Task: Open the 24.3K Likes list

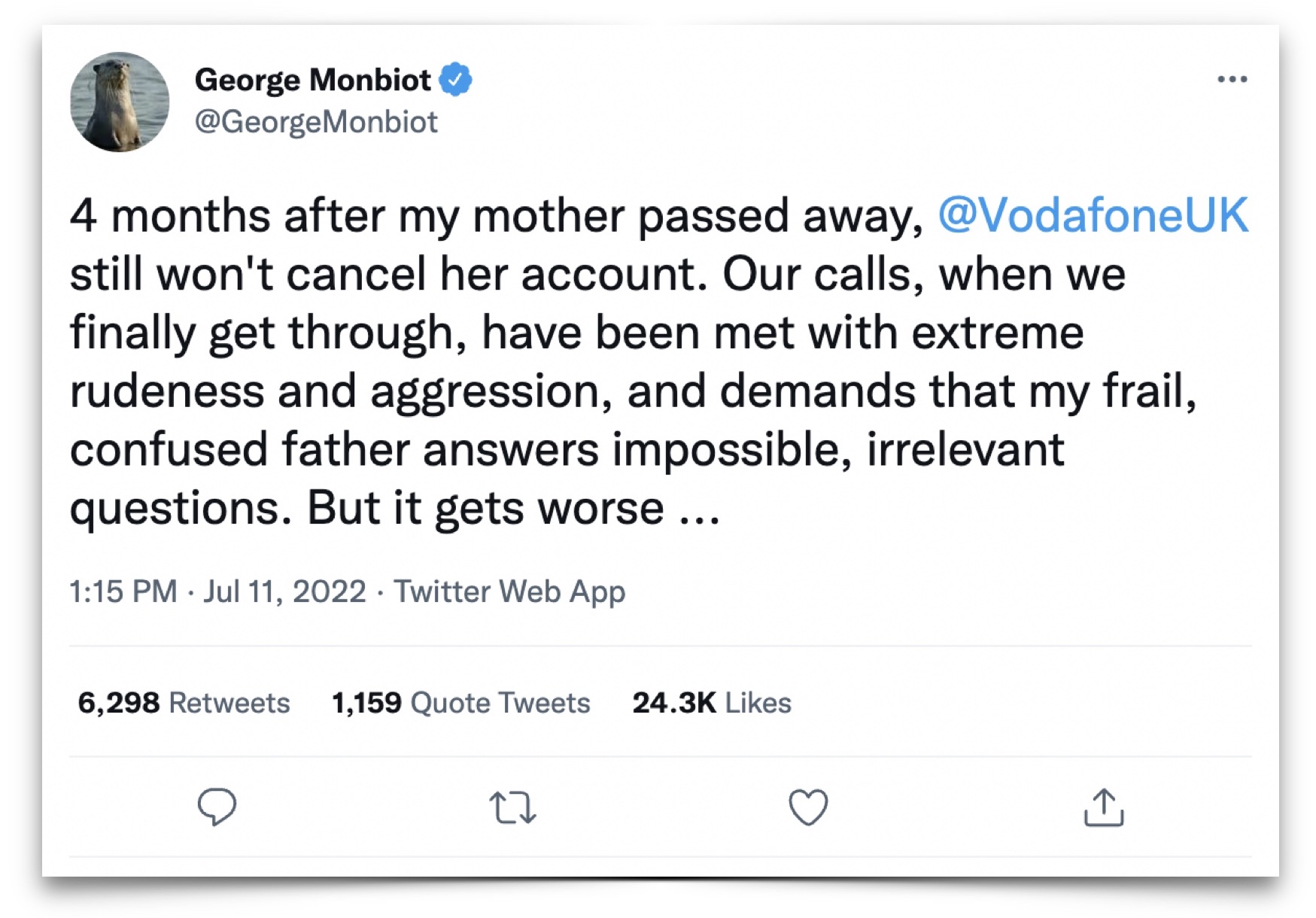Action: tap(711, 702)
